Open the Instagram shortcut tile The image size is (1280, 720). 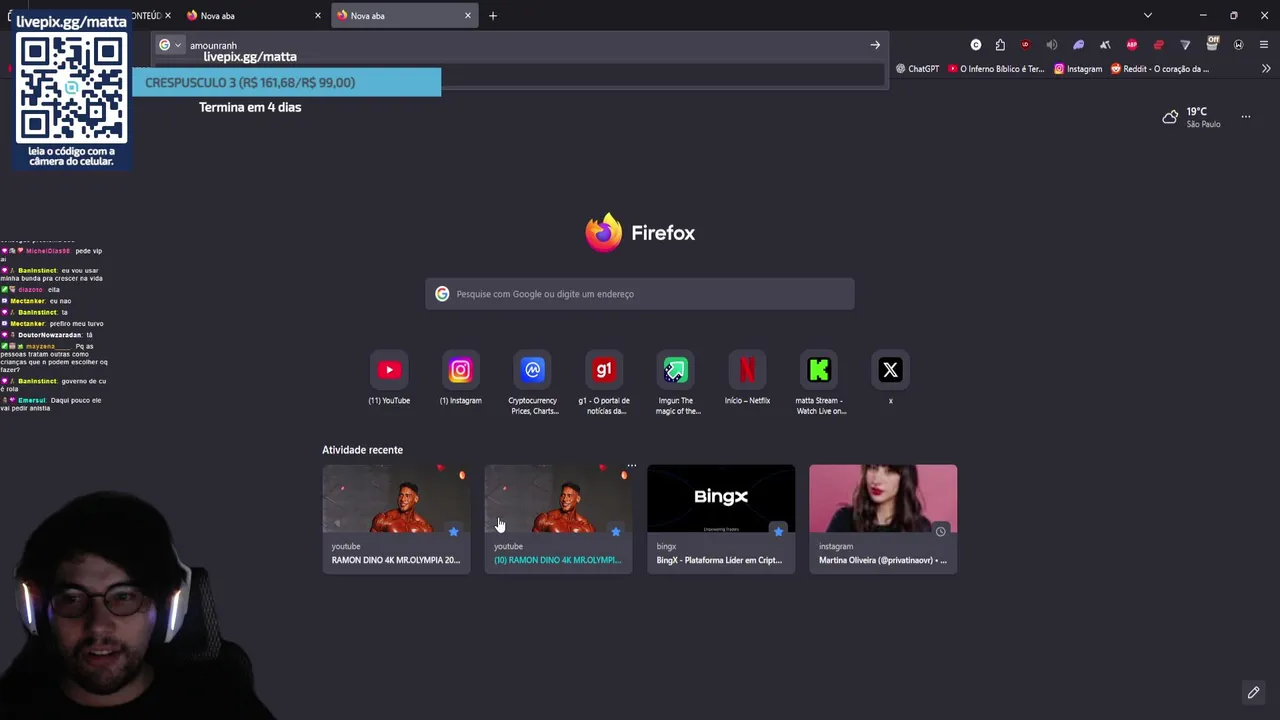click(x=460, y=371)
